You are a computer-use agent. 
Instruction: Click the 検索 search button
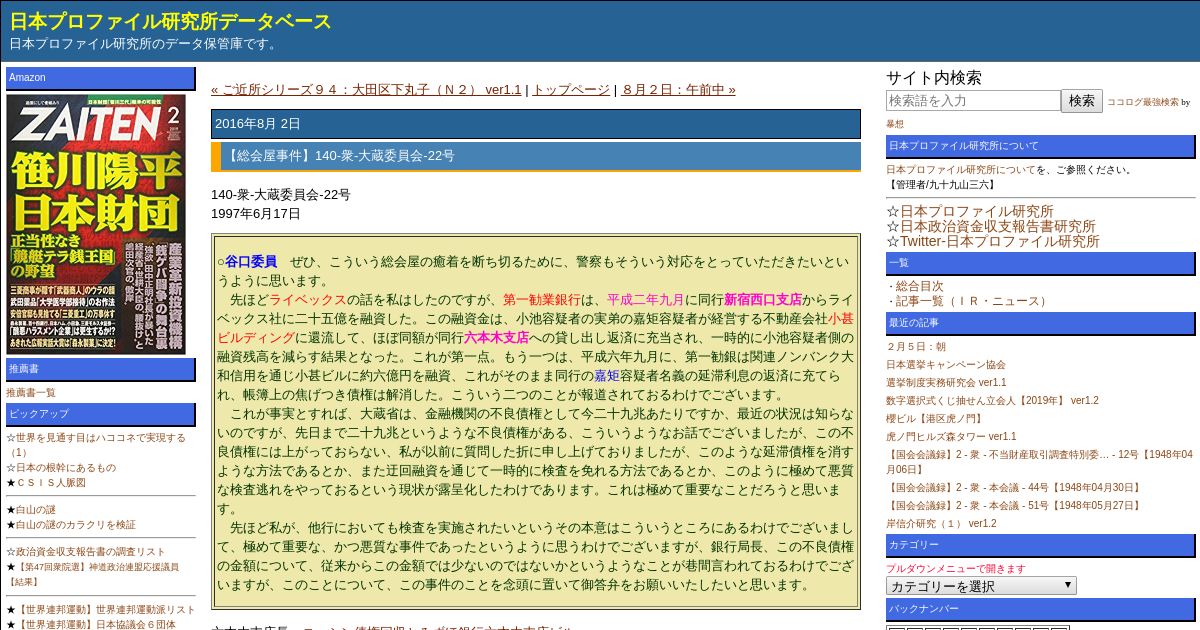point(1082,101)
